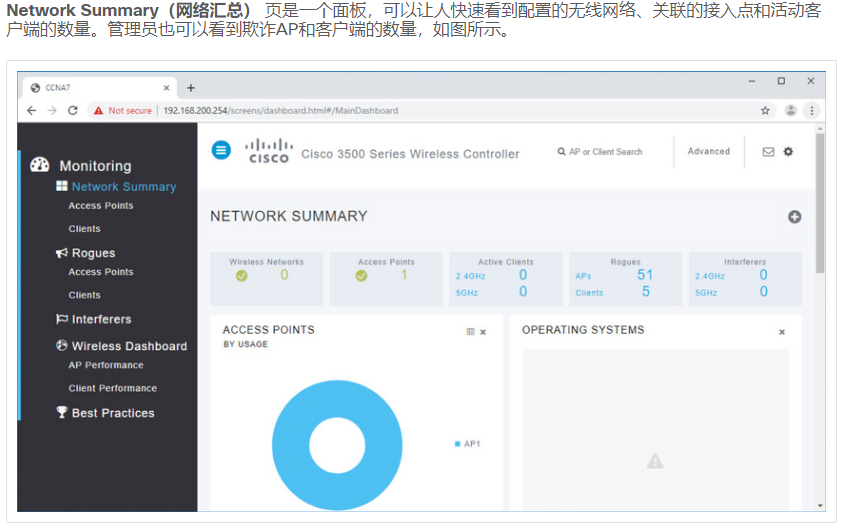This screenshot has height=525, width=842.
Task: Click the mail envelope icon
Action: click(768, 152)
